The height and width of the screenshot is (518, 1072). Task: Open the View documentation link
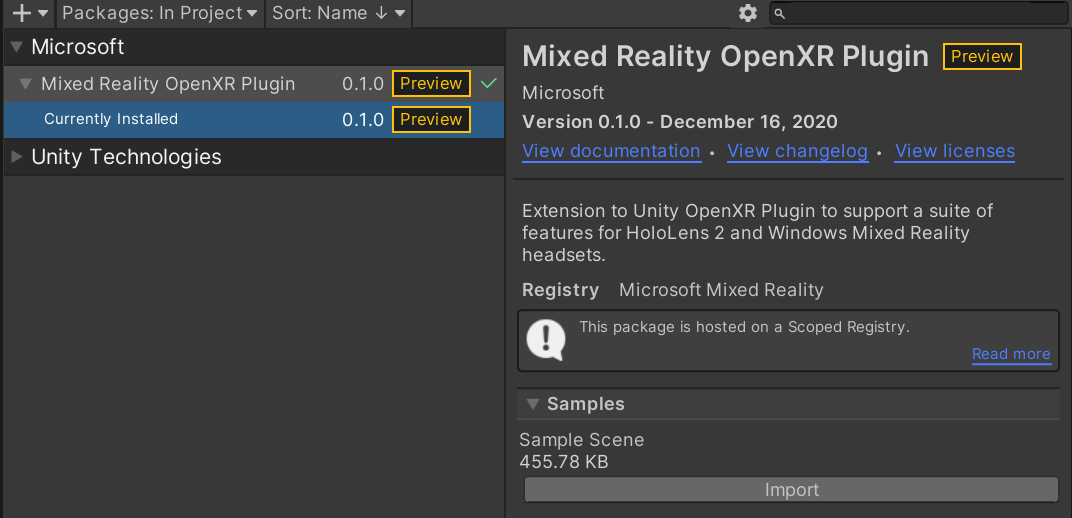611,151
